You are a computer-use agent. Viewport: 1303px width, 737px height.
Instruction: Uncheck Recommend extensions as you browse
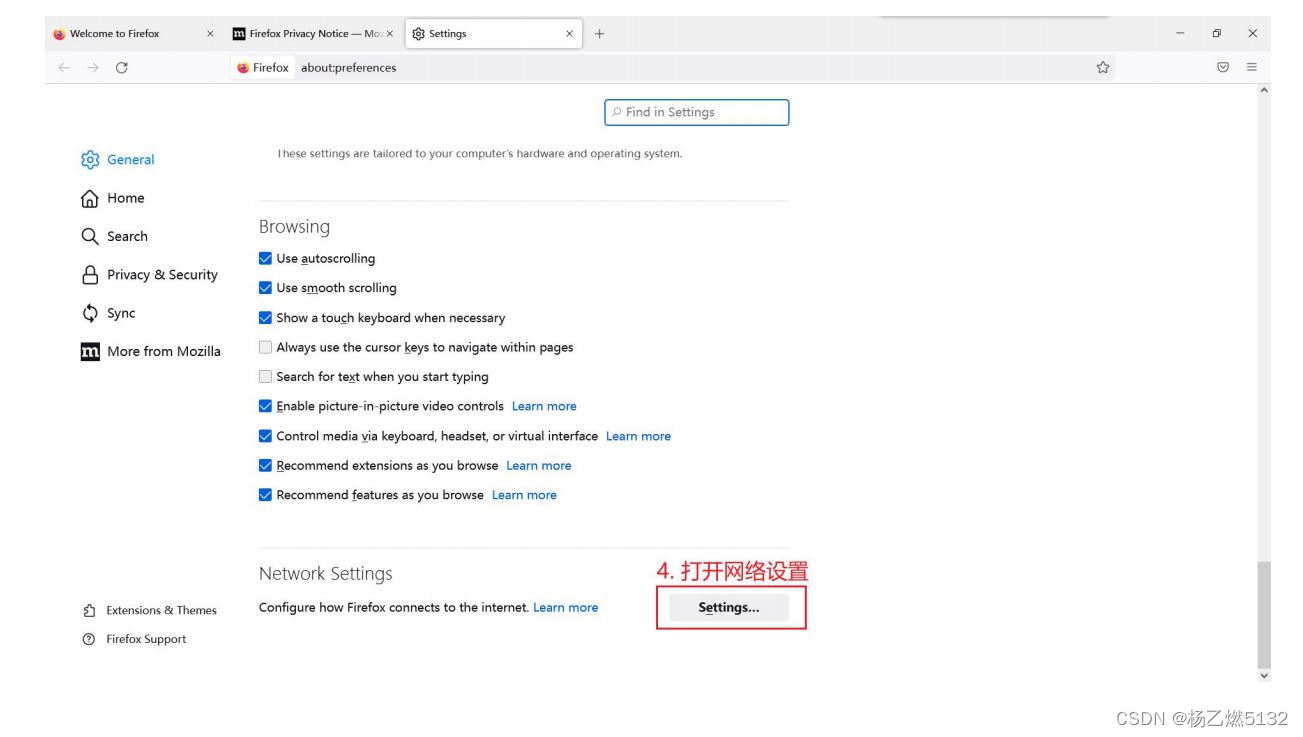[x=265, y=465]
